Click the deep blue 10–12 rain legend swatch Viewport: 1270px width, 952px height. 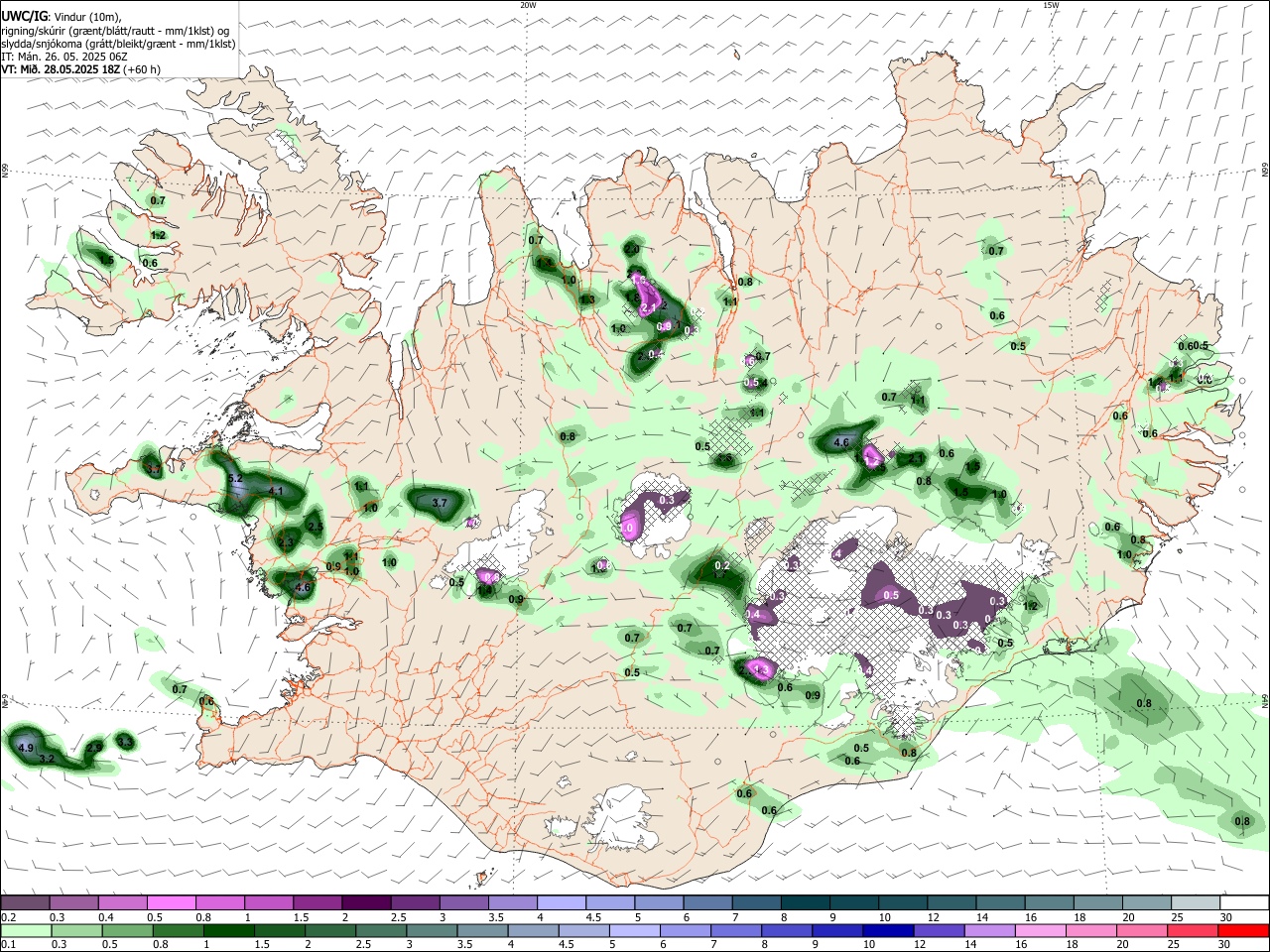pos(886,931)
